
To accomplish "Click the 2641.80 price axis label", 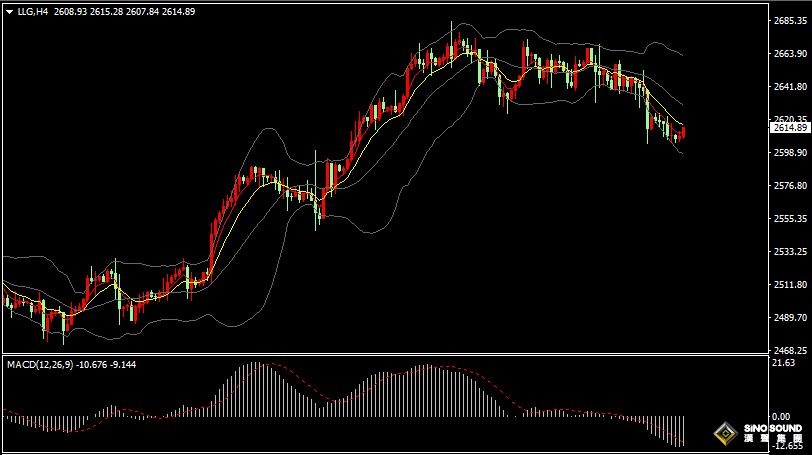I will coord(790,87).
